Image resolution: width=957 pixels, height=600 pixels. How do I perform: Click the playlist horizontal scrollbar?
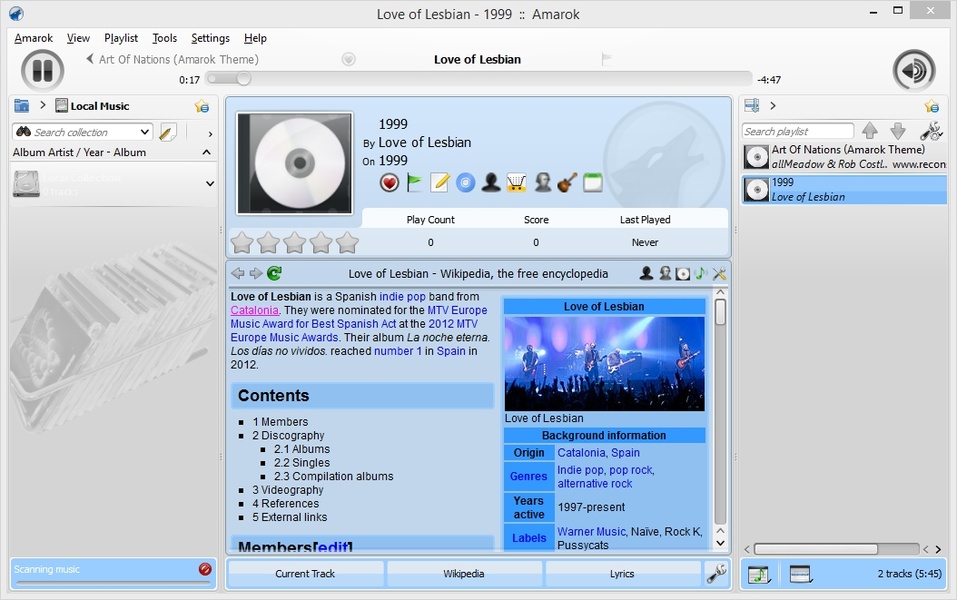pos(816,549)
